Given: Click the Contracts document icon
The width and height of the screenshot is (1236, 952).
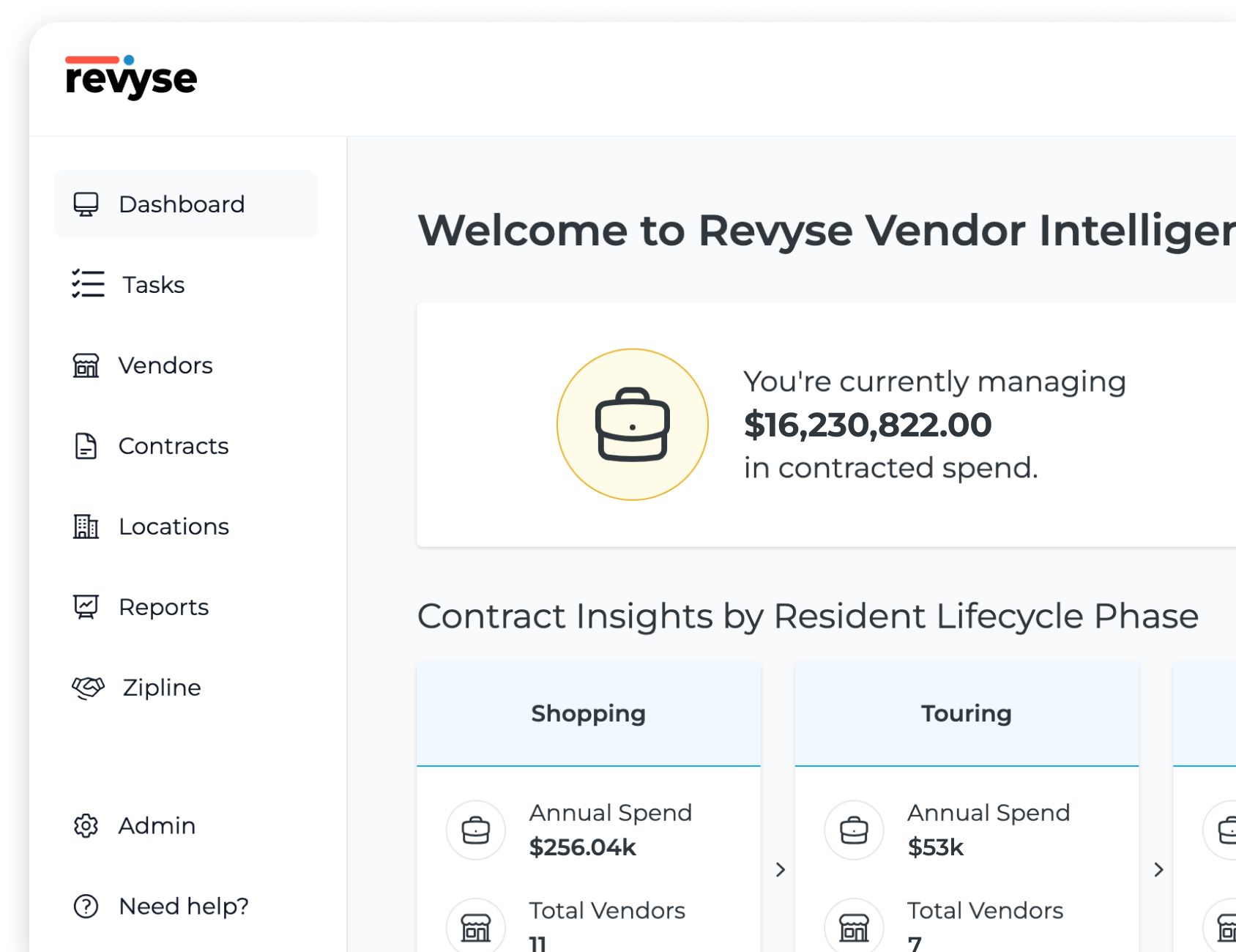Looking at the screenshot, I should coord(86,445).
